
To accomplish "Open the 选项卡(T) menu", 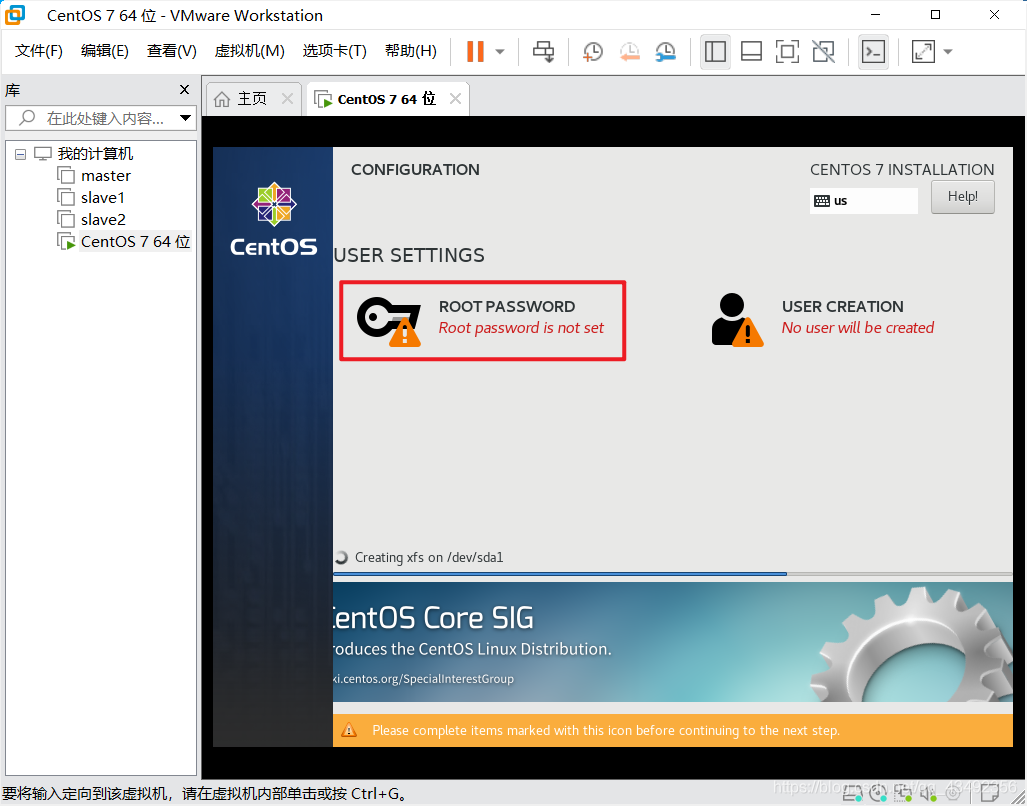I will (x=335, y=51).
